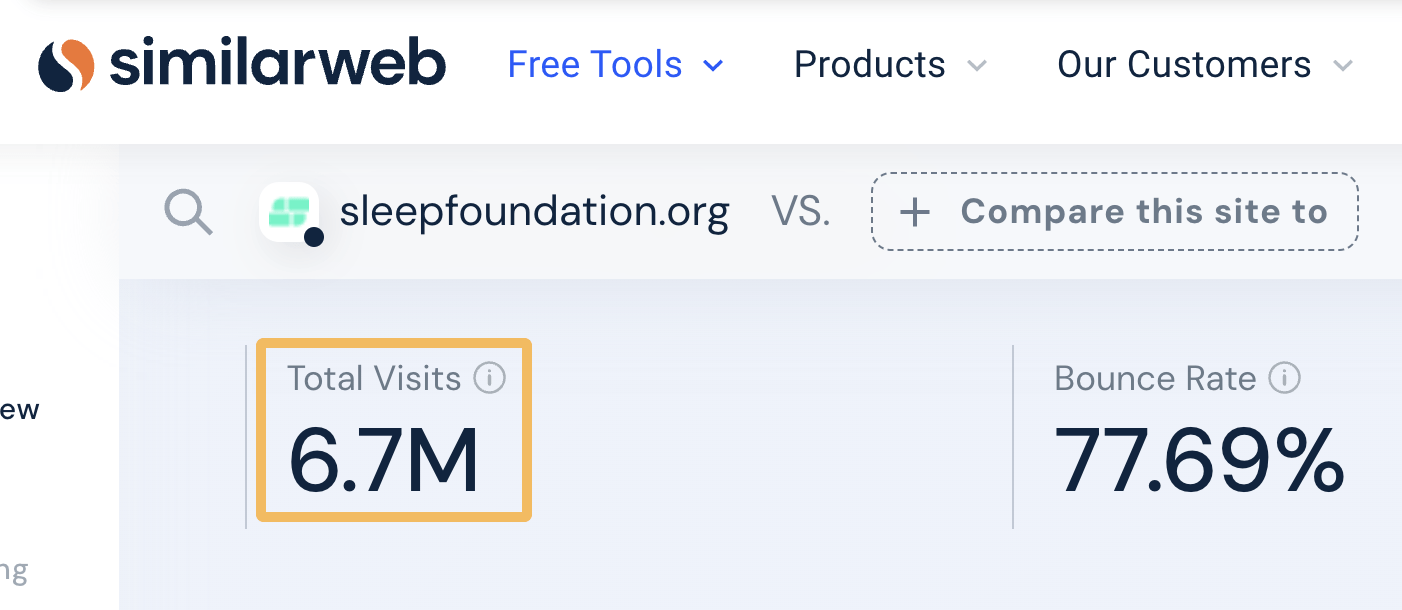The width and height of the screenshot is (1402, 610).
Task: Click the black status dot on the site favicon
Action: (313, 238)
